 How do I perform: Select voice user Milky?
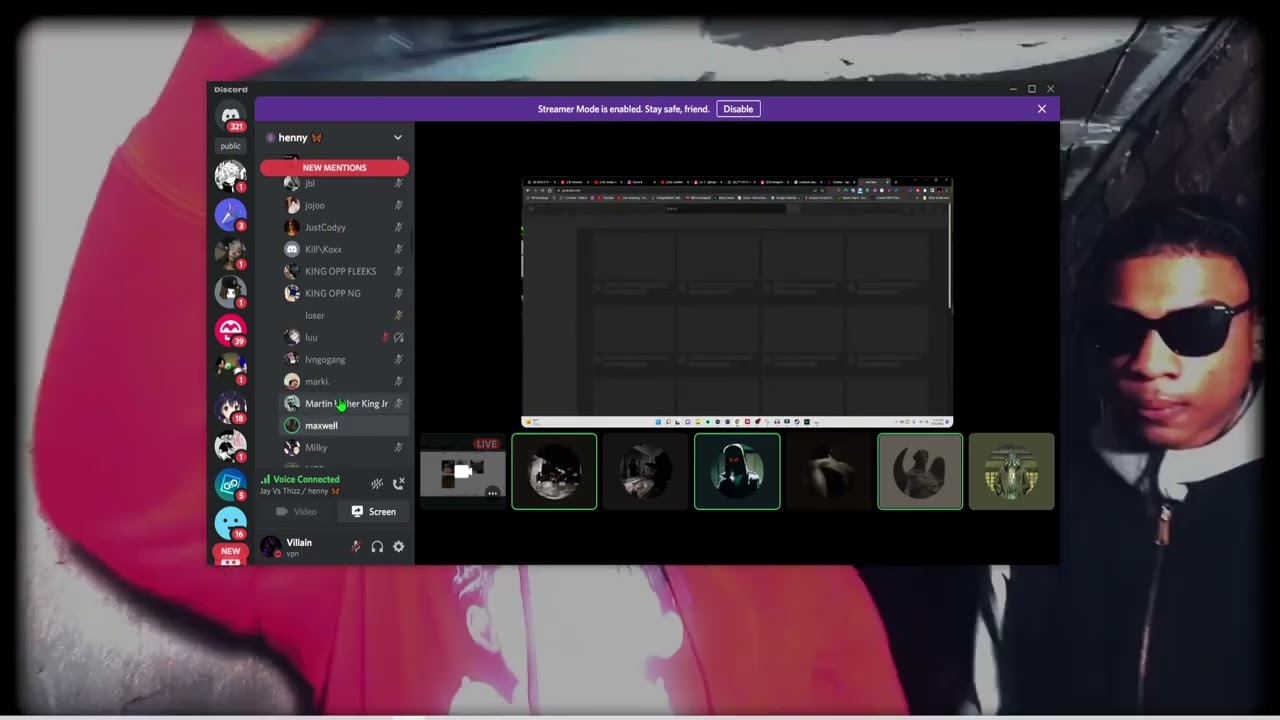(345, 447)
